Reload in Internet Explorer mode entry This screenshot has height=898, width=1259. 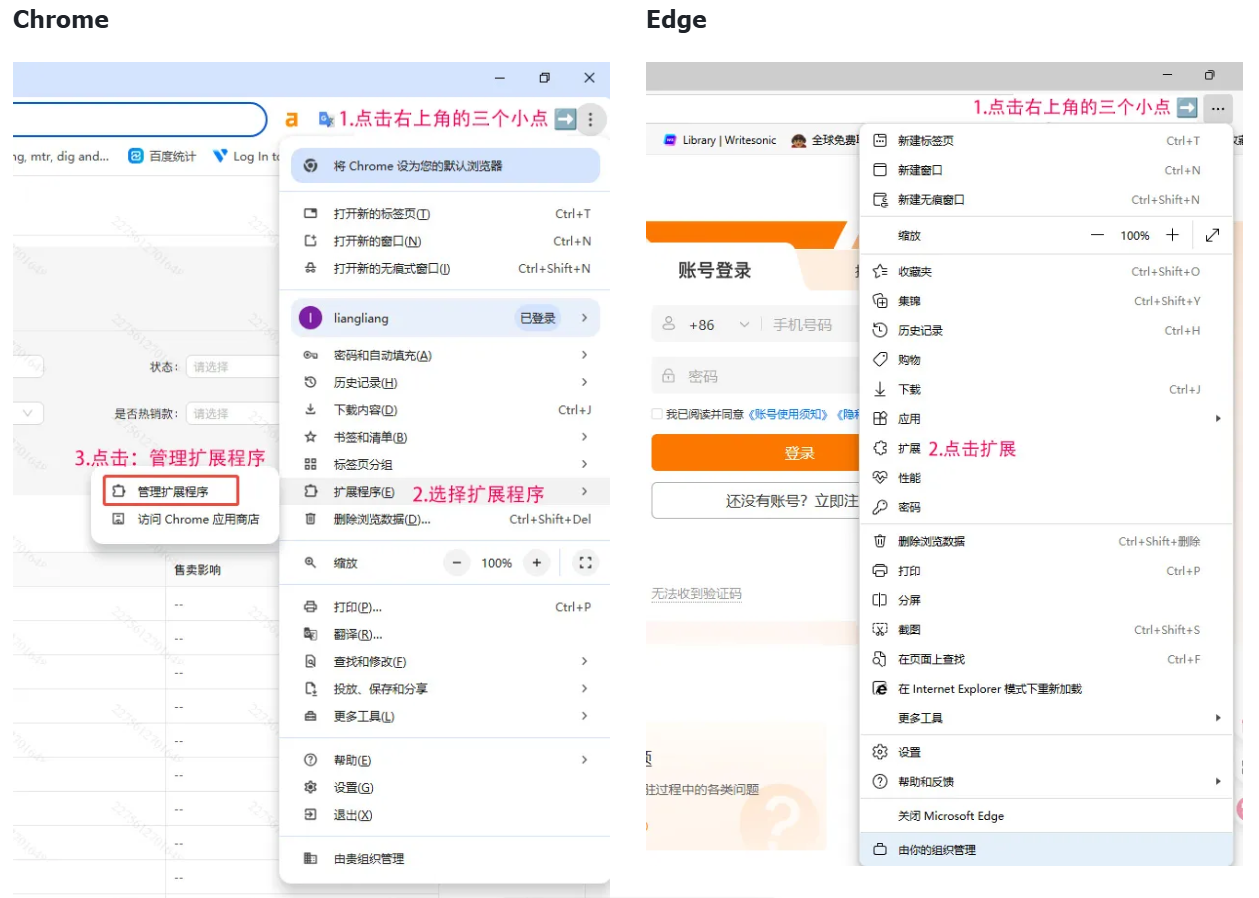1046,688
